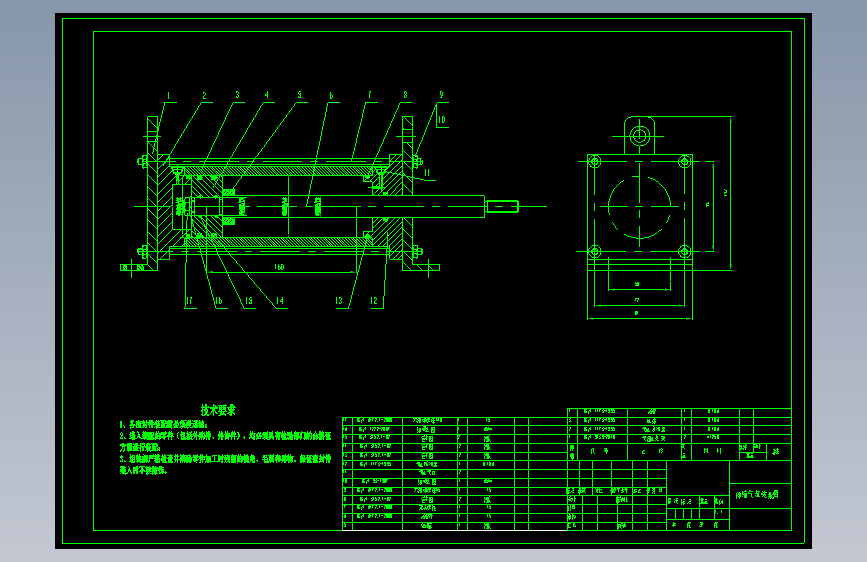Screen dimensions: 867x562
Task: Click technical requirement line numbered 1
Action: point(164,424)
